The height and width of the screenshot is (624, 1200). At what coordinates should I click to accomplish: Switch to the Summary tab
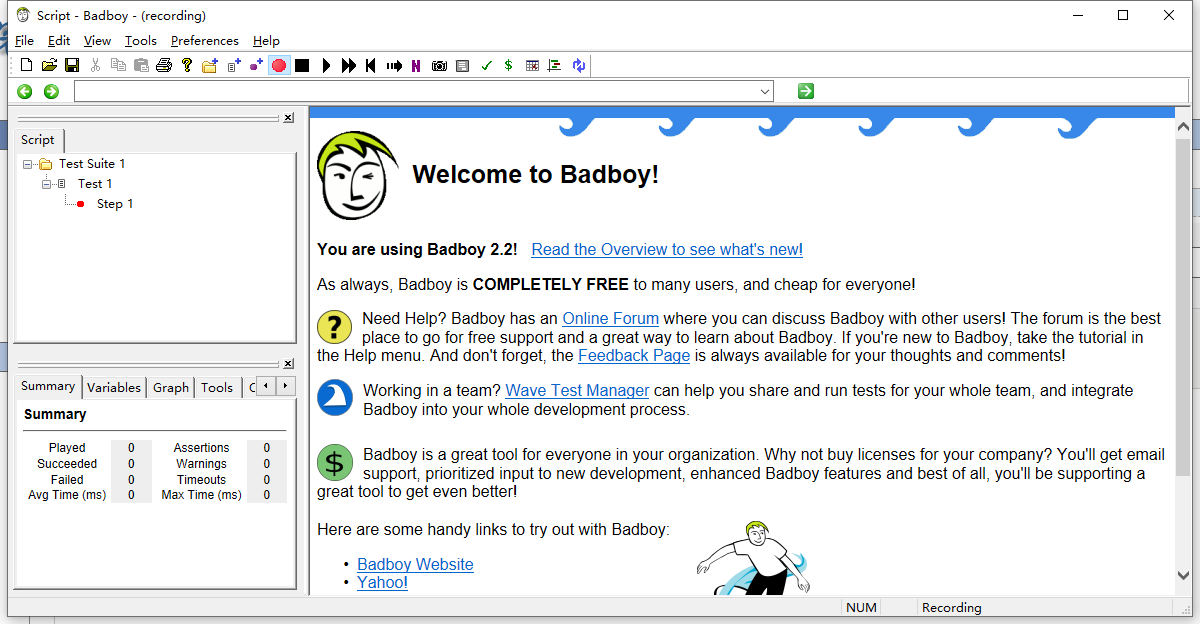click(48, 387)
